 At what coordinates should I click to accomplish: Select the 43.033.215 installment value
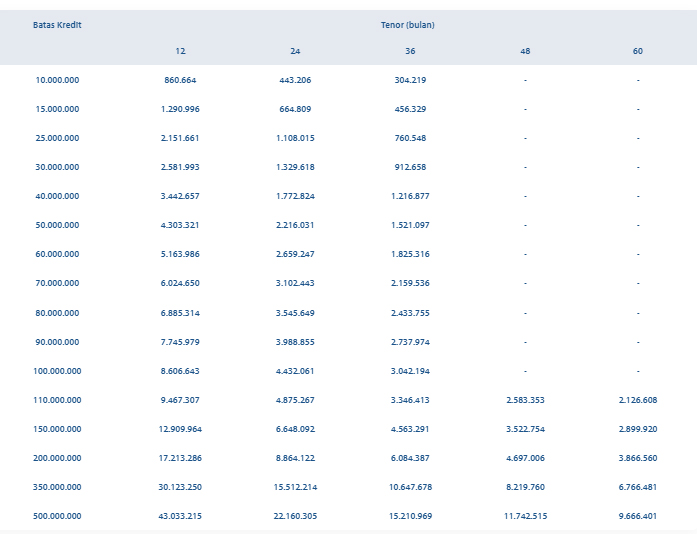180,516
